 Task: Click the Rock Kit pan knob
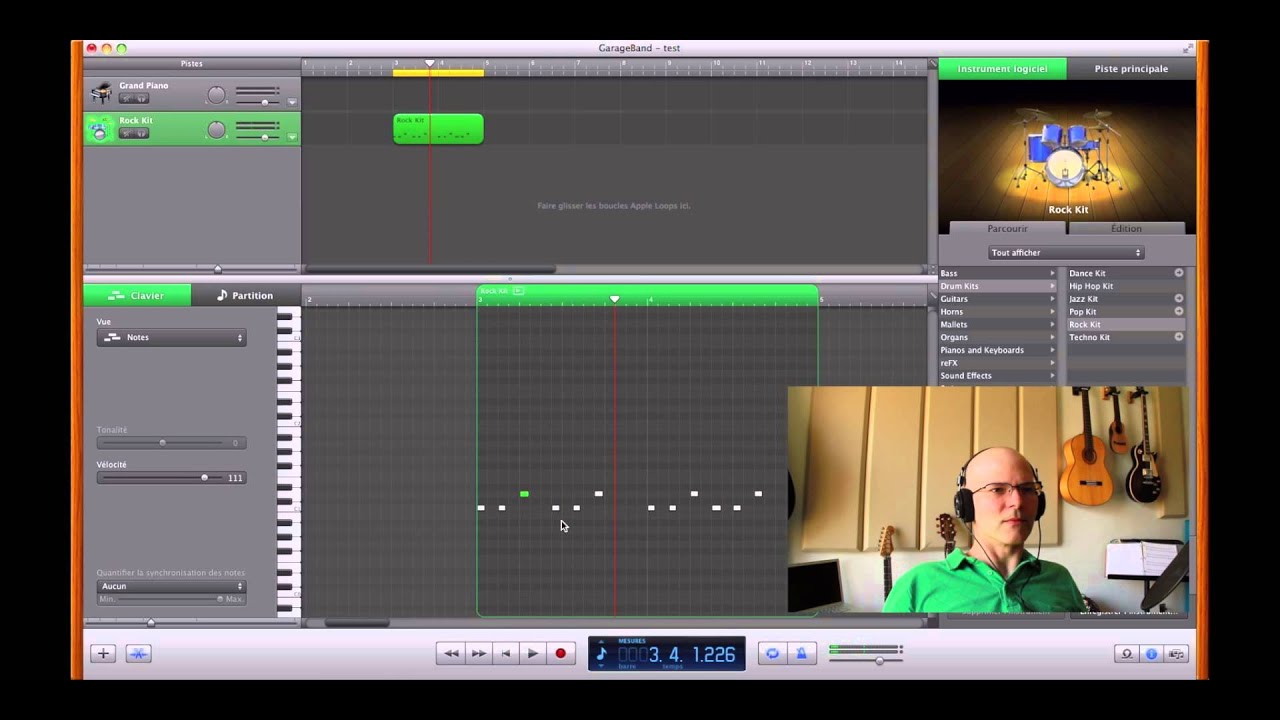pos(216,130)
